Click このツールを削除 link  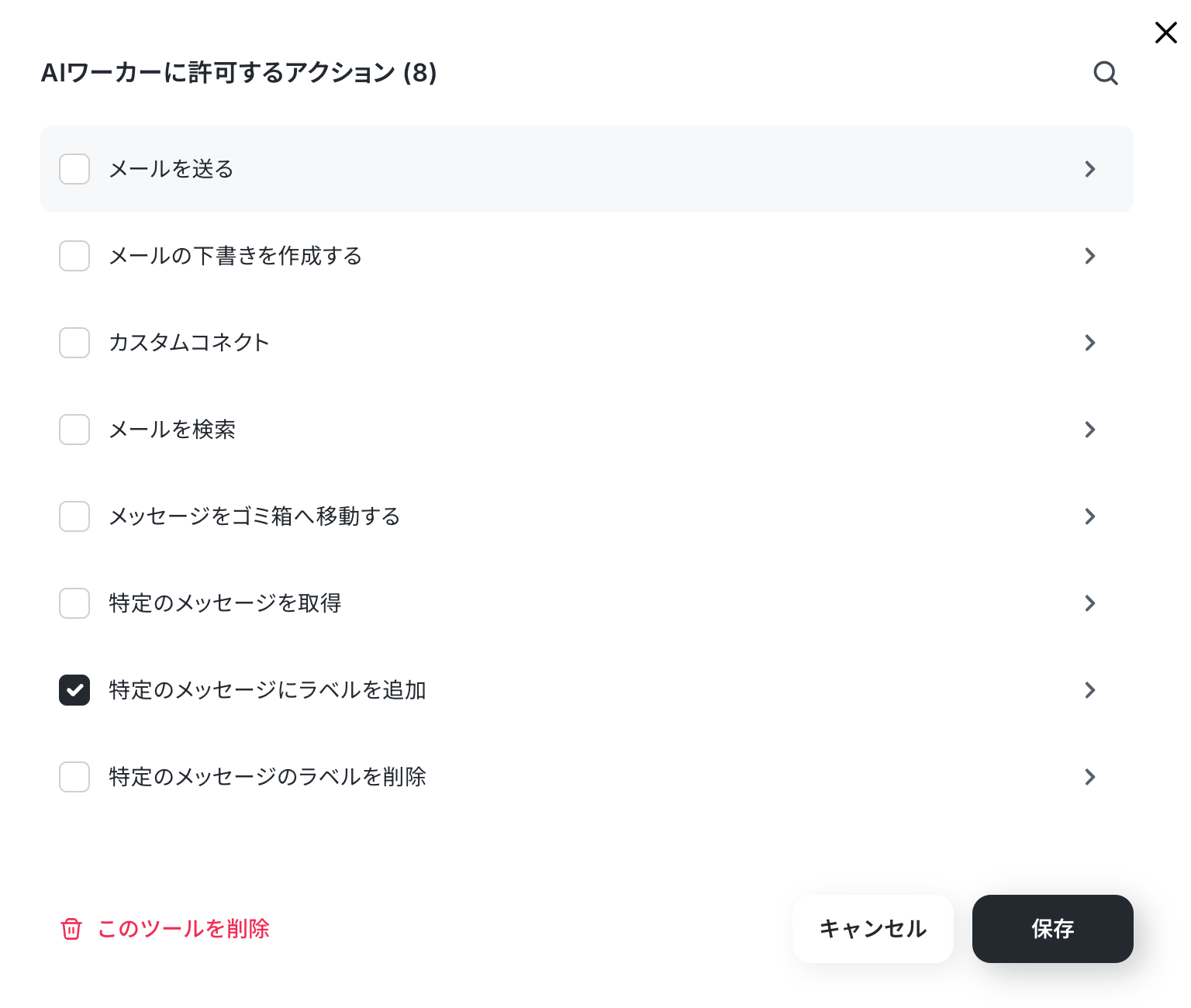[183, 929]
